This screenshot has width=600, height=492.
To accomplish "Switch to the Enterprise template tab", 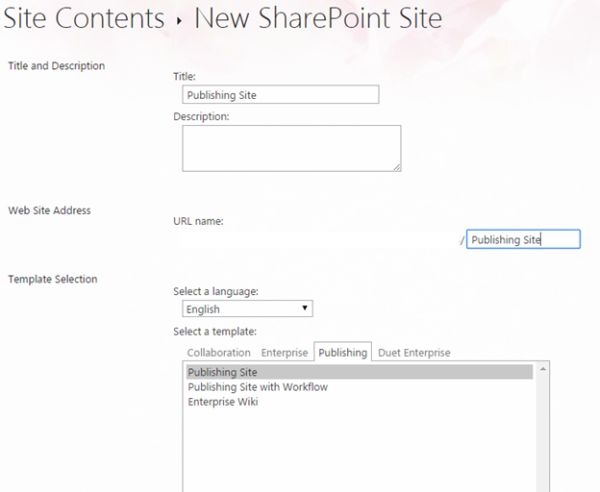I will (284, 352).
